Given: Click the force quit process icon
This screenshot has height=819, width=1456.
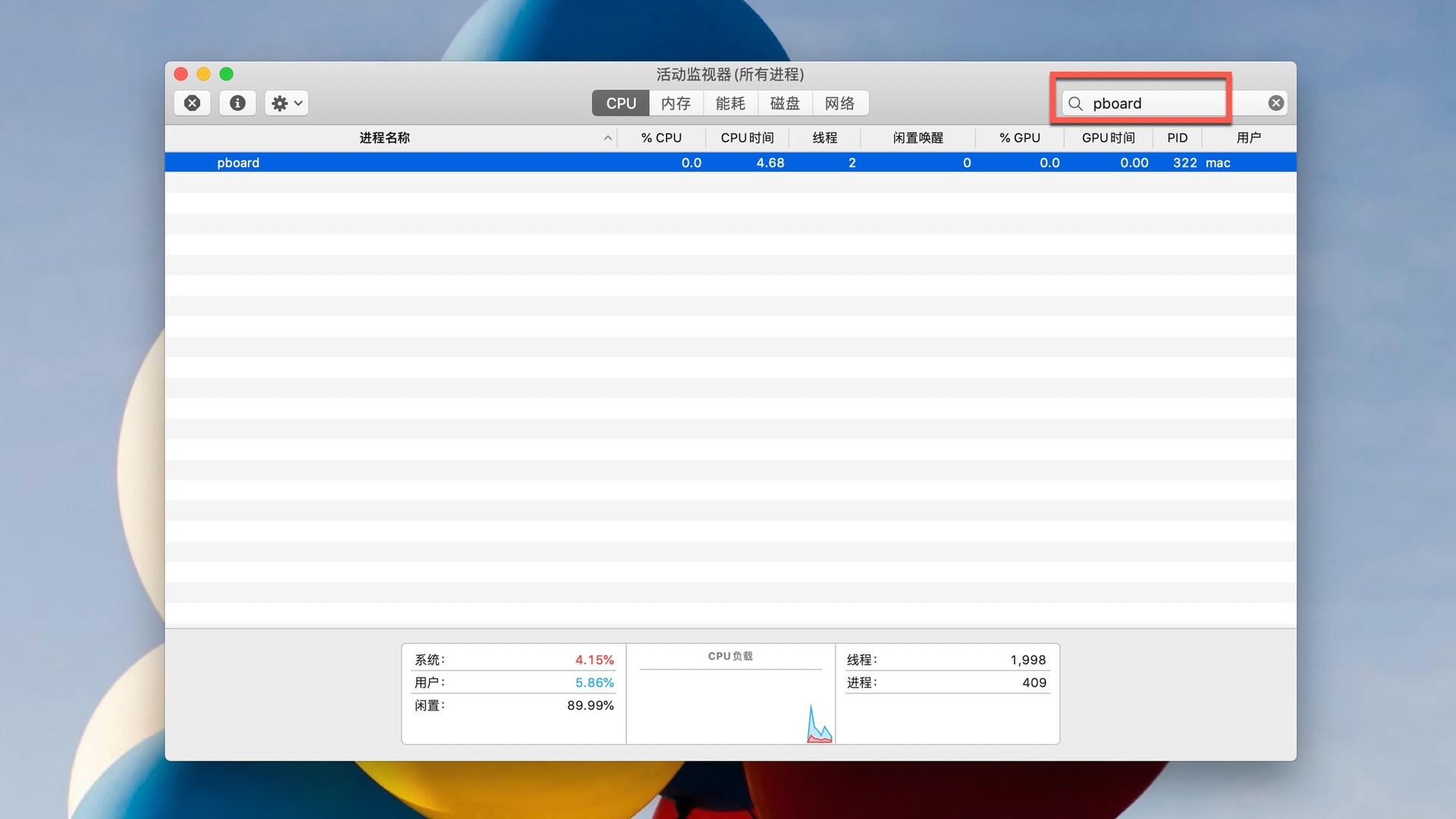Looking at the screenshot, I should (192, 102).
